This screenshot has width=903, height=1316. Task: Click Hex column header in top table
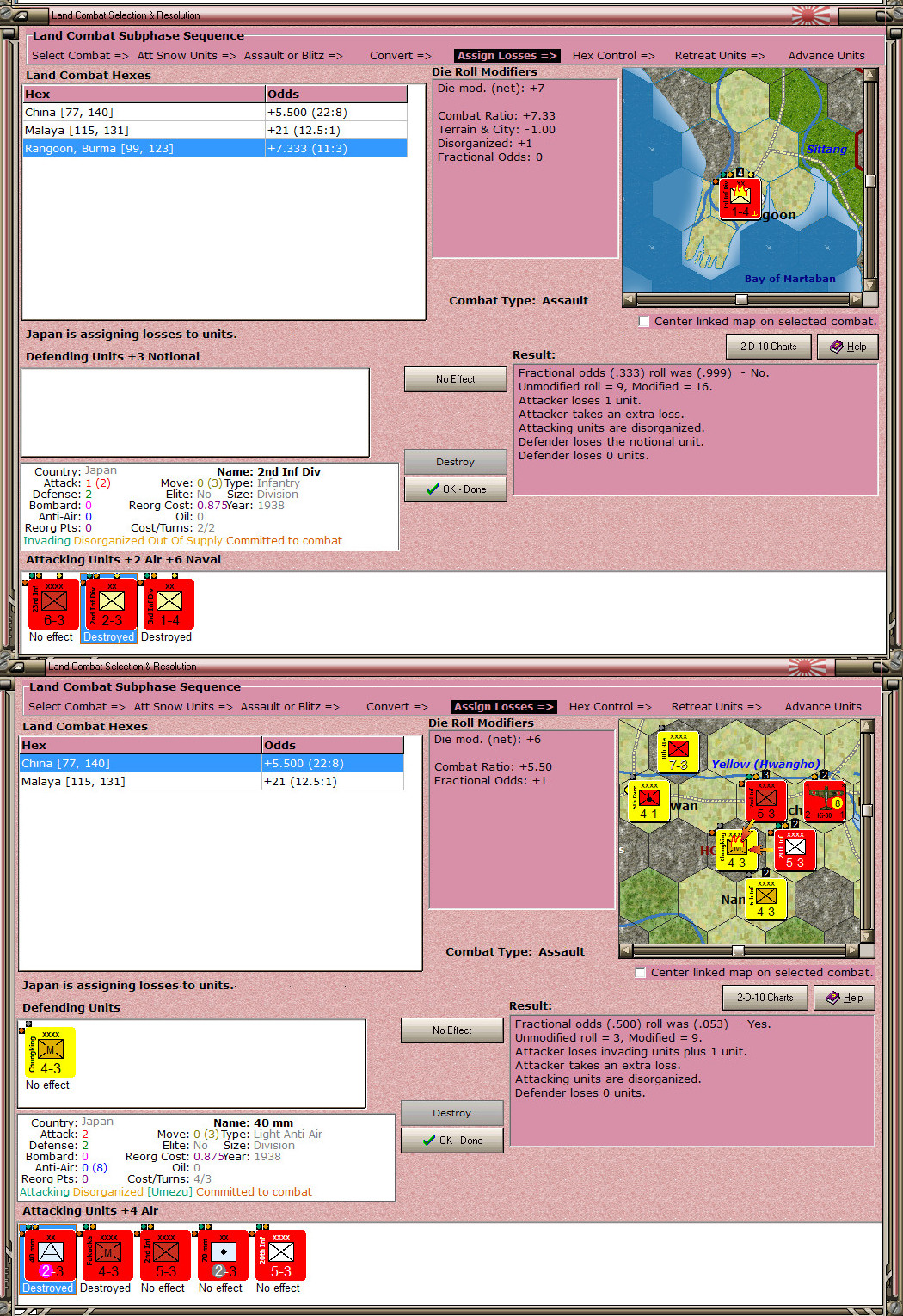[x=144, y=95]
